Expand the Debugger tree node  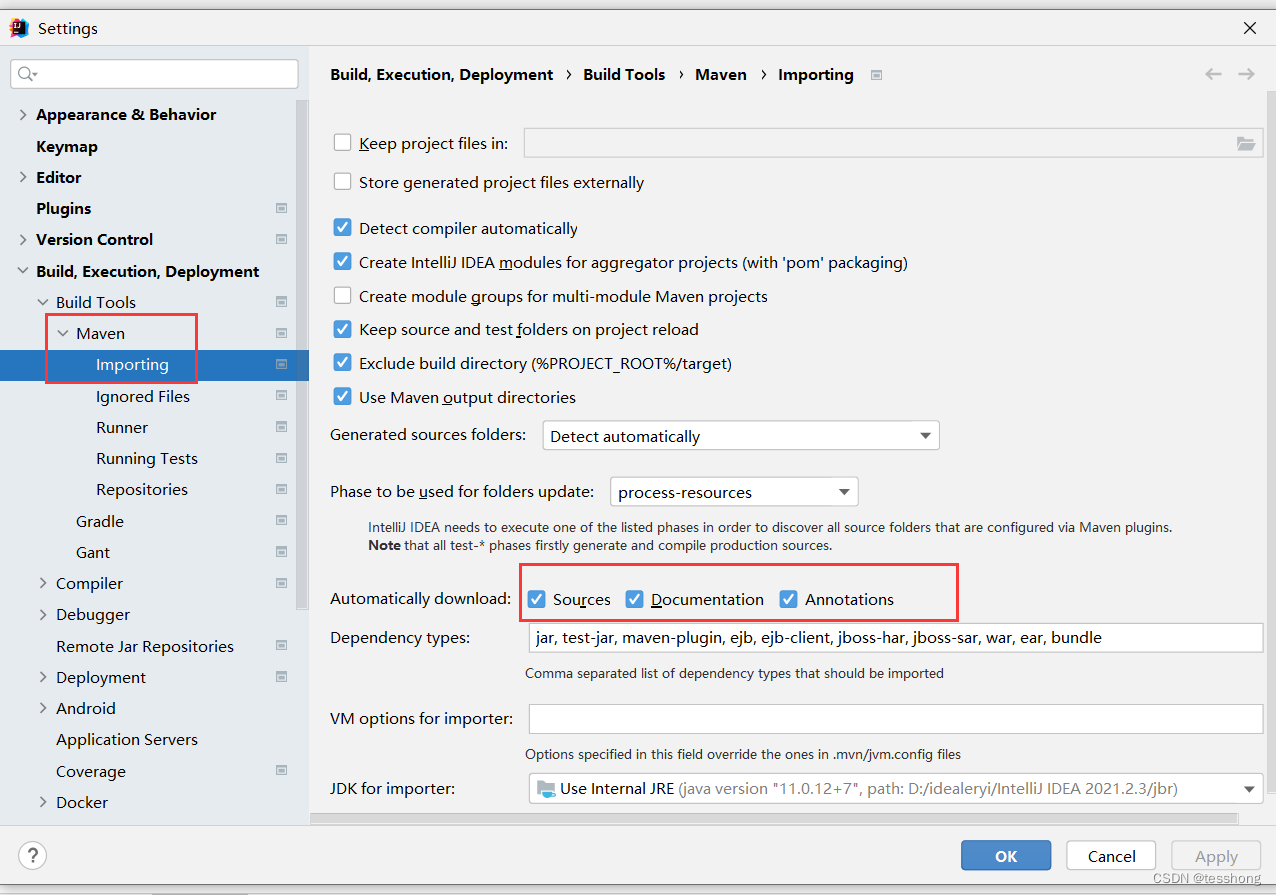[43, 615]
